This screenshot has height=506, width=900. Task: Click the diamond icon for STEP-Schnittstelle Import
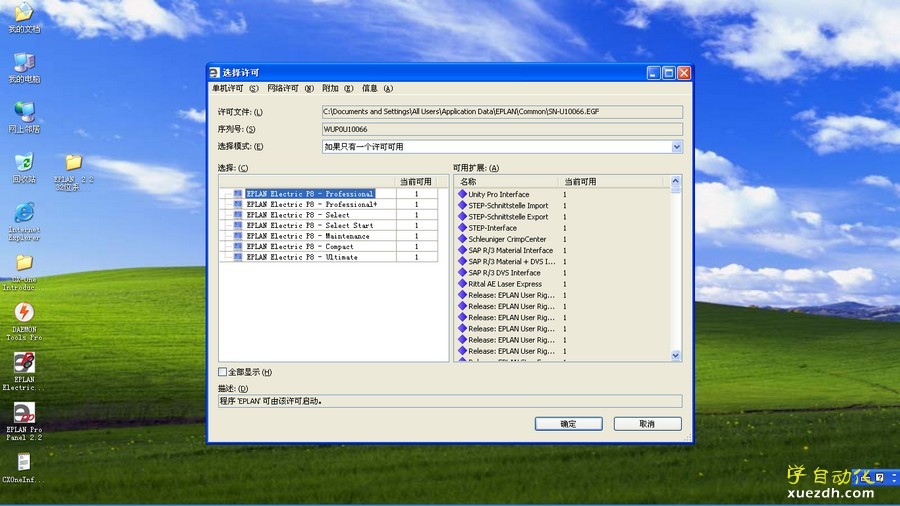pyautogui.click(x=462, y=205)
